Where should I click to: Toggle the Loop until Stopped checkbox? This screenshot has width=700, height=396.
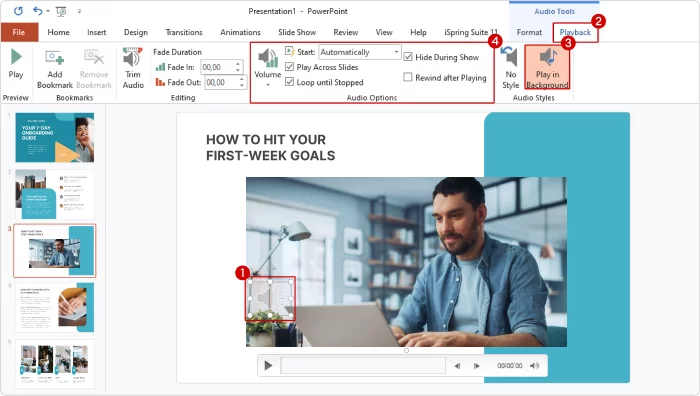click(290, 82)
